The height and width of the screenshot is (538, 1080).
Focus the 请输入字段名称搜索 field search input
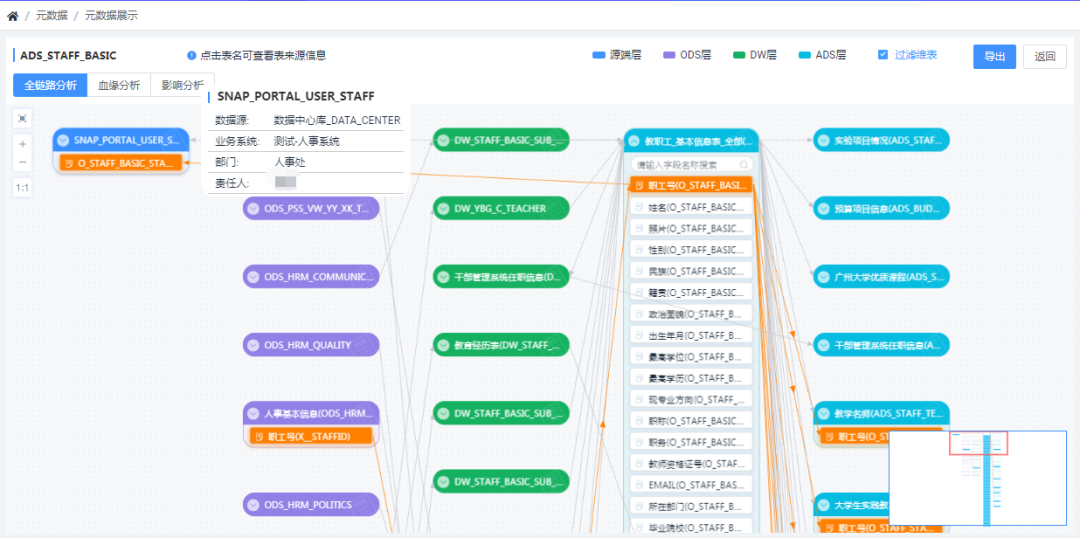click(691, 165)
